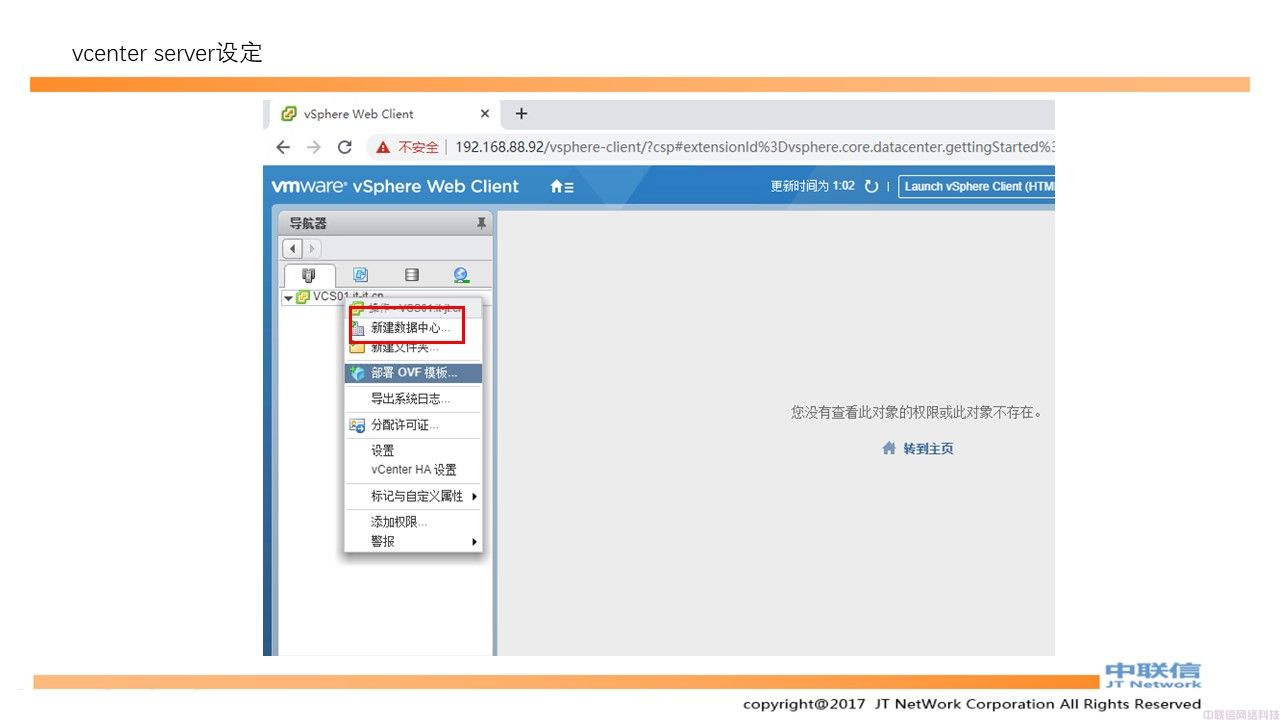Close the vSphere Web Client browser tab
This screenshot has width=1280, height=720.
click(x=485, y=114)
